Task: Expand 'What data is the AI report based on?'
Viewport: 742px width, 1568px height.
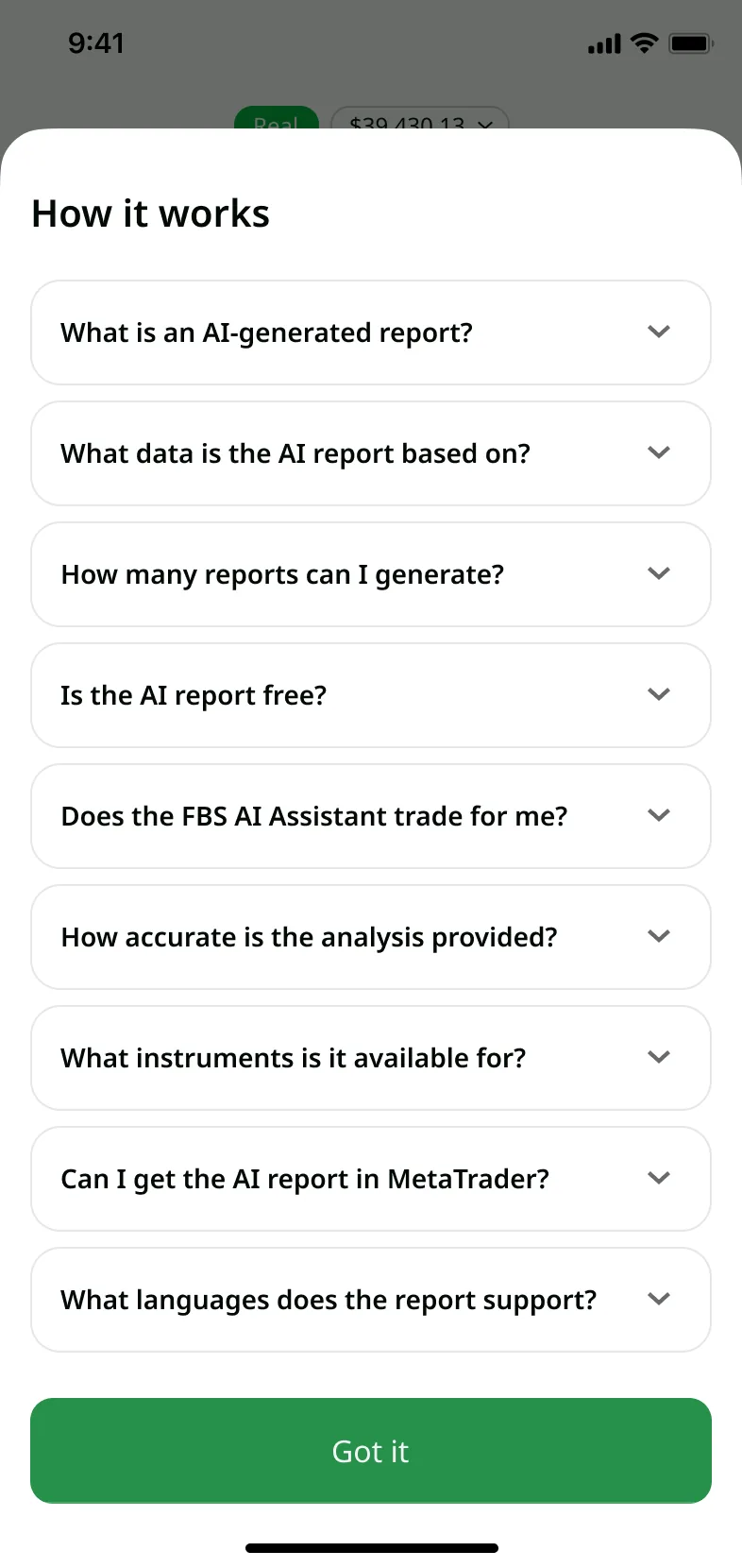Action: pos(370,453)
